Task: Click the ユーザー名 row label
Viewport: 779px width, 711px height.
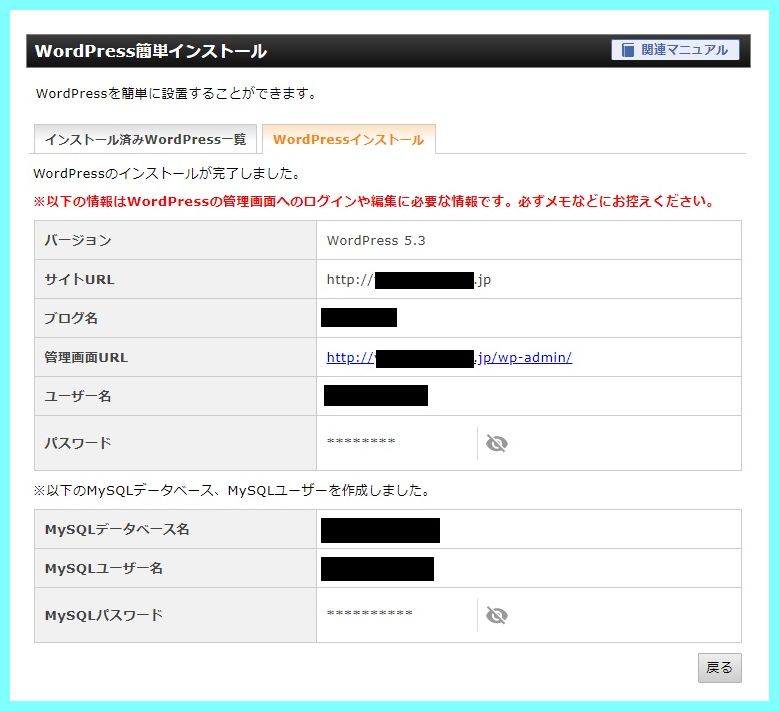Action: click(78, 396)
